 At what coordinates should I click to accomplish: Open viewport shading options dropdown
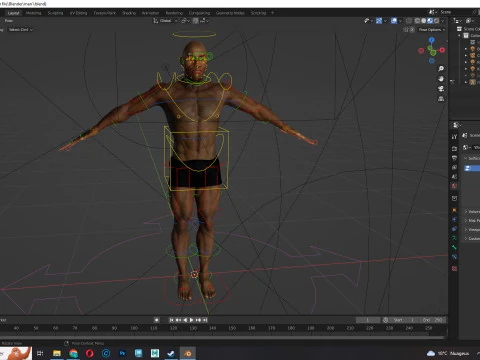coord(443,21)
